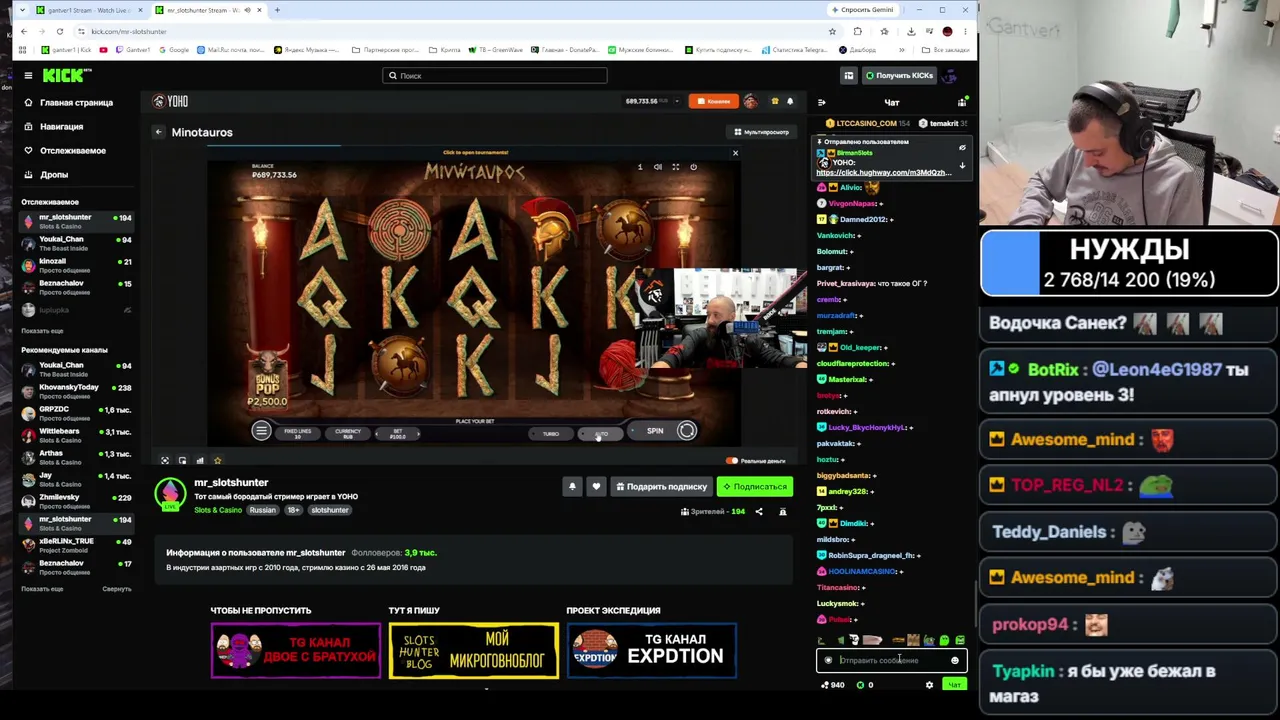Click the Russian language tag
1280x720 pixels.
(262, 511)
